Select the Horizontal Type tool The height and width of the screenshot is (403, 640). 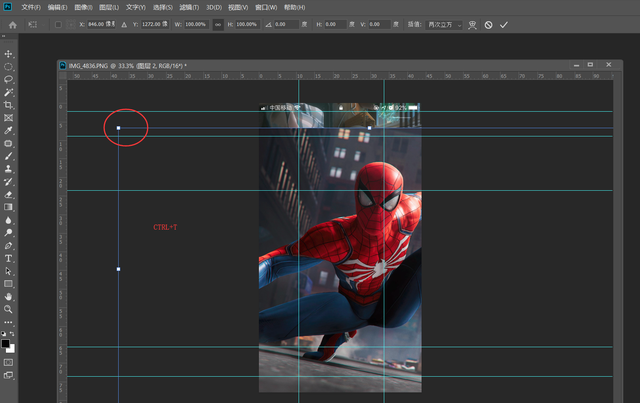tap(9, 258)
